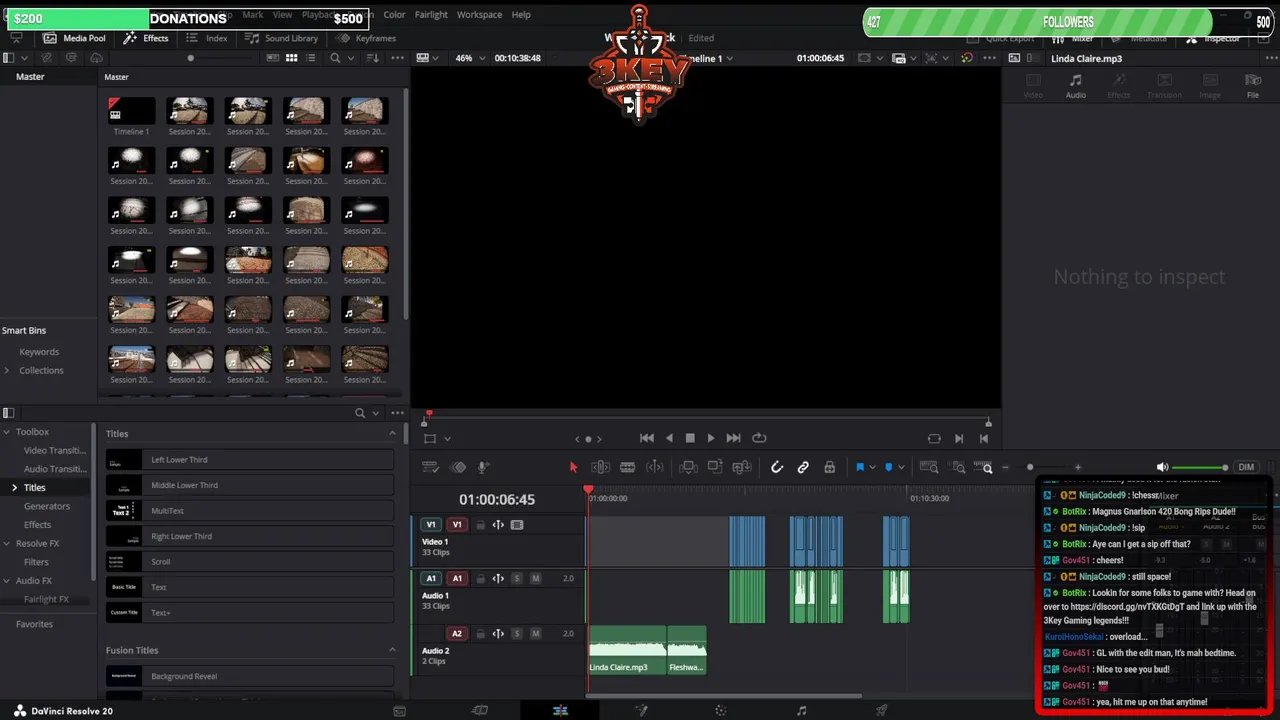Switch Media Pool to list view
Viewport: 1280px width, 720px height.
pos(311,58)
